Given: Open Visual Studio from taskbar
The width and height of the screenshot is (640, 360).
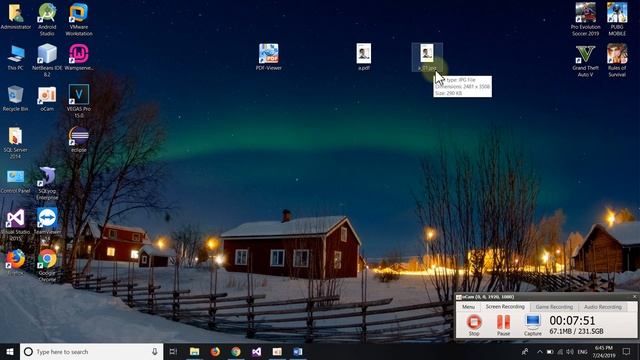Looking at the screenshot, I should pyautogui.click(x=256, y=351).
